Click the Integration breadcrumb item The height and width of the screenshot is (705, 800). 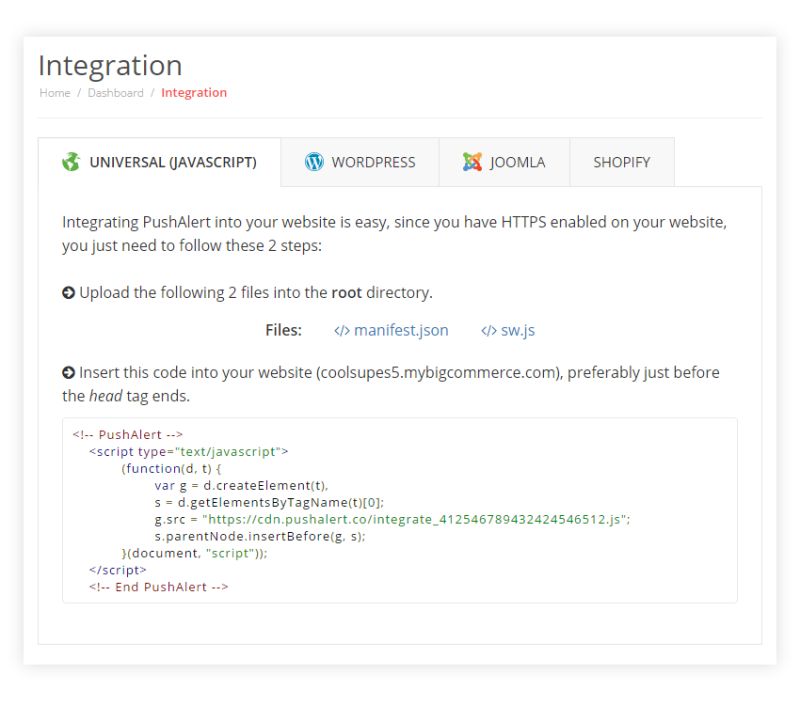[194, 93]
